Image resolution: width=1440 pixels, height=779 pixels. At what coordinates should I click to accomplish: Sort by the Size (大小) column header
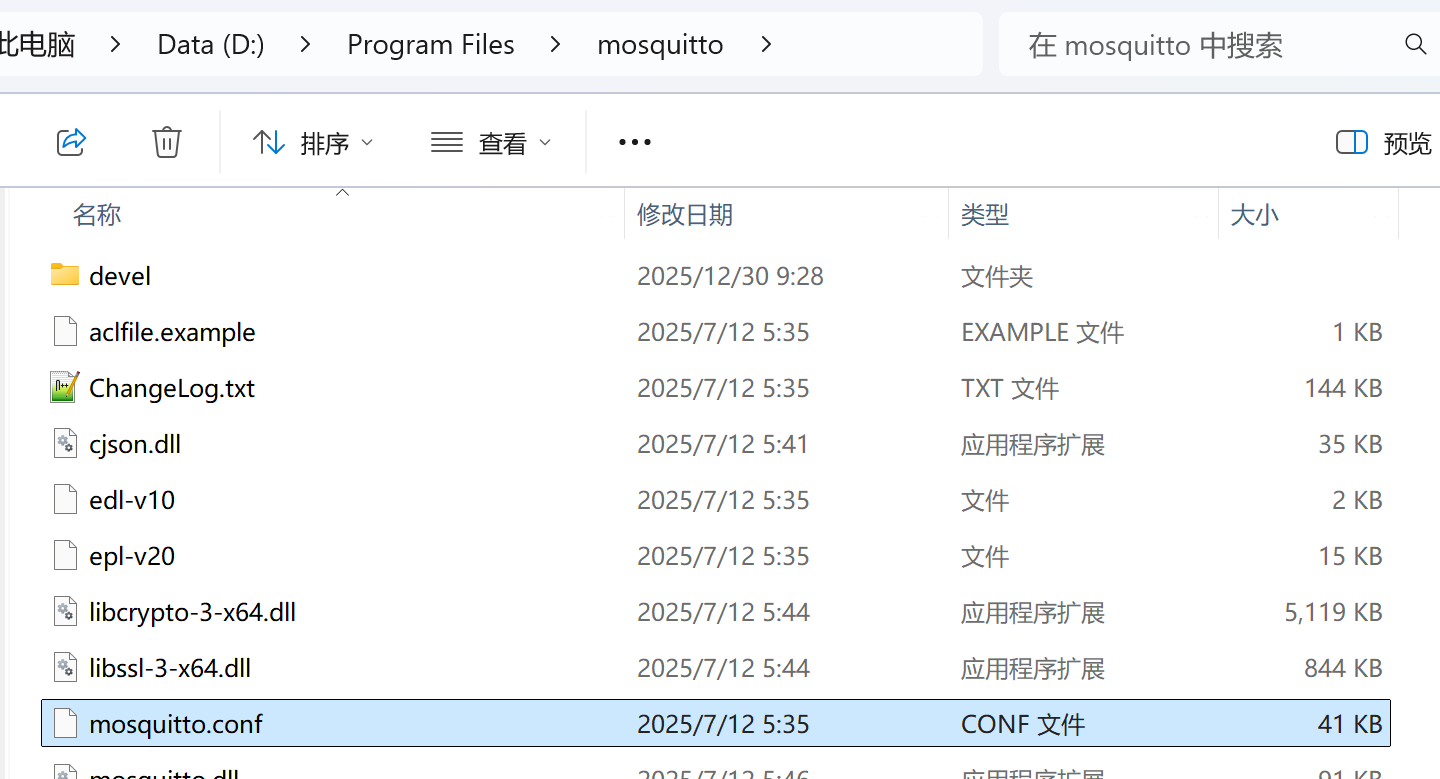(x=1255, y=214)
